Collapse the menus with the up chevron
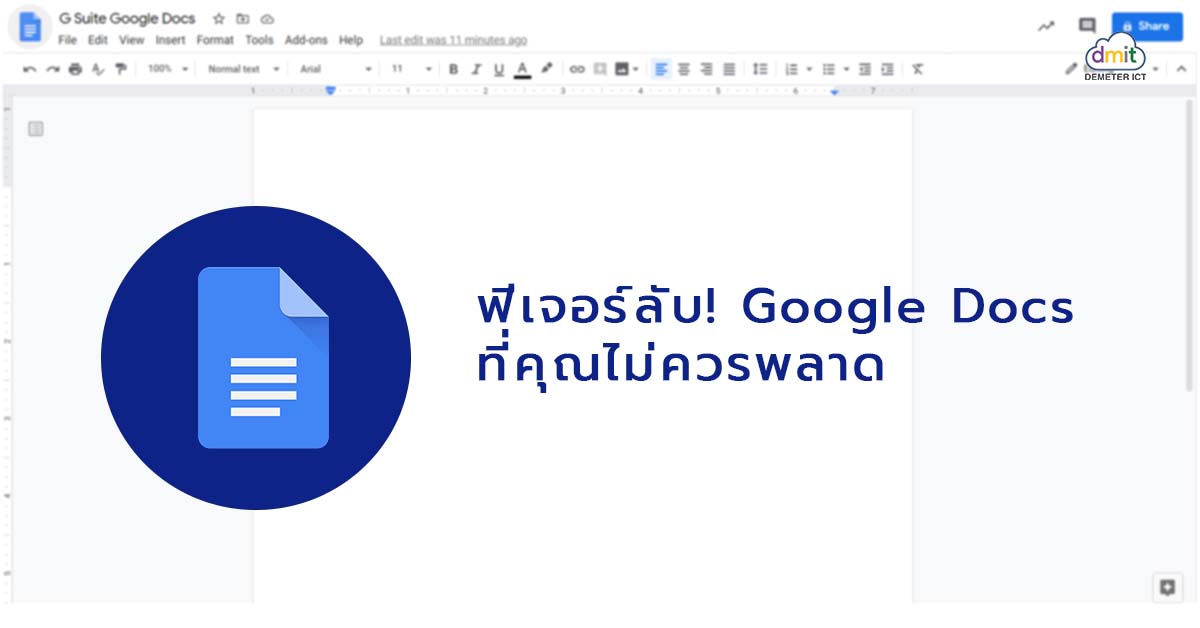The image size is (1200, 628). [1181, 69]
